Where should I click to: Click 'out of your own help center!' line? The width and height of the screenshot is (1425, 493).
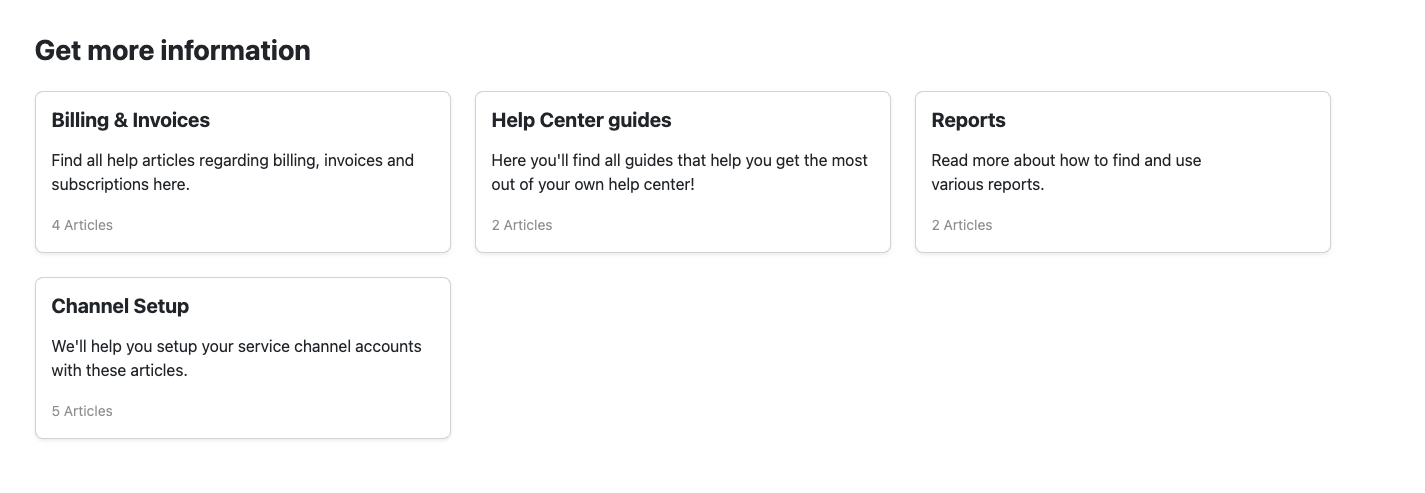point(592,184)
